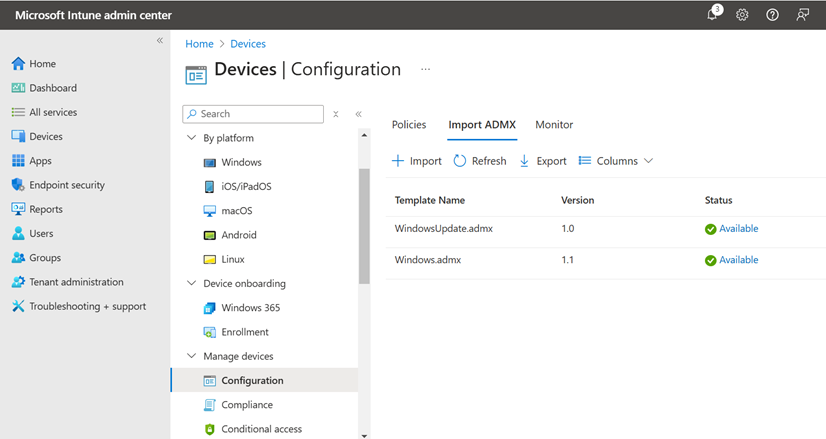Open the settings gear icon

pos(742,15)
